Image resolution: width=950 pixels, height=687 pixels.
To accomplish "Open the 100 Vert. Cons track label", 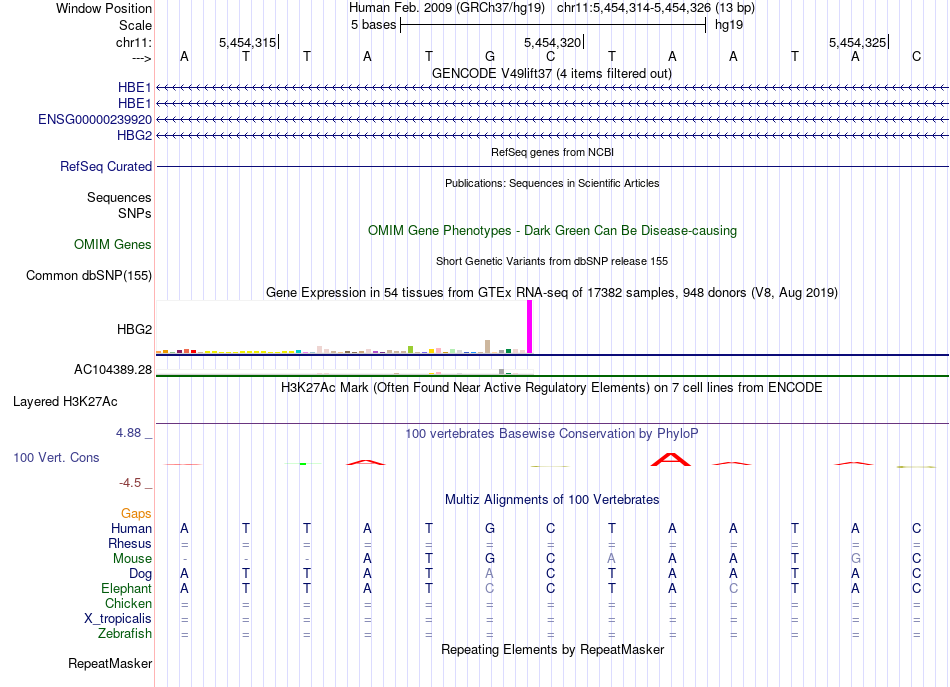I will tap(56, 457).
